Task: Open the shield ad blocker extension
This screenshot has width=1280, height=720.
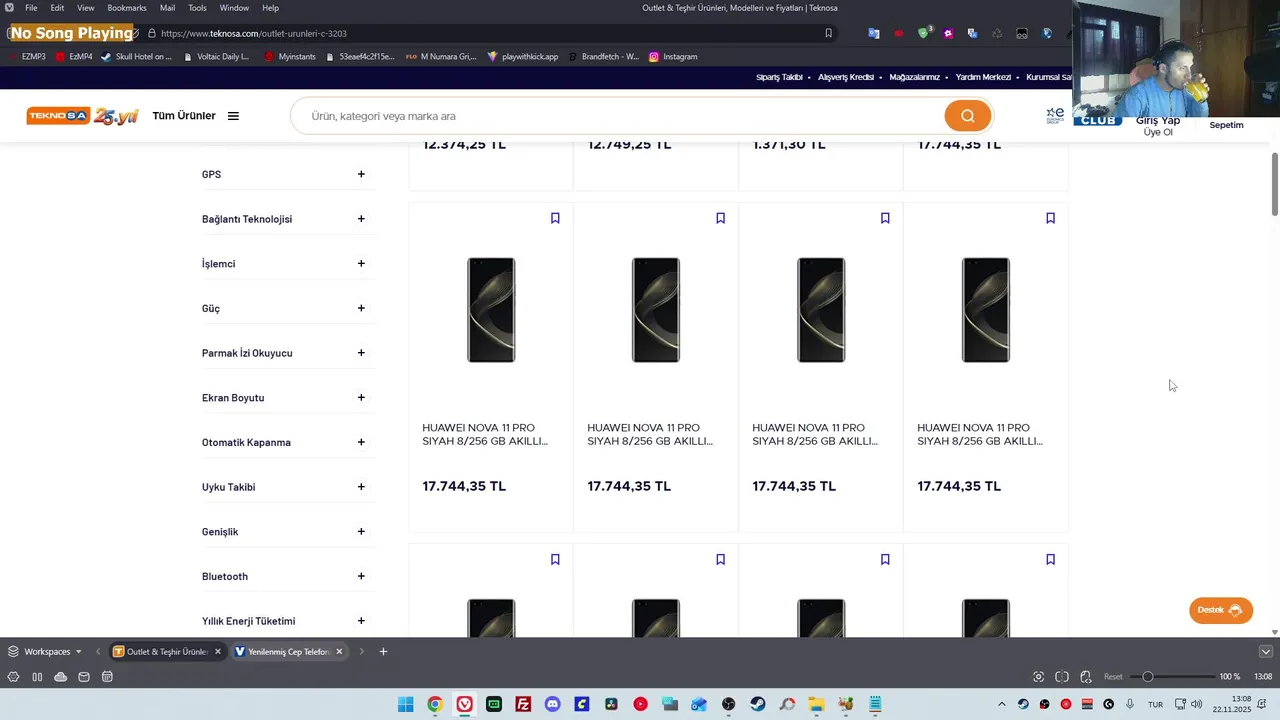Action: point(924,33)
